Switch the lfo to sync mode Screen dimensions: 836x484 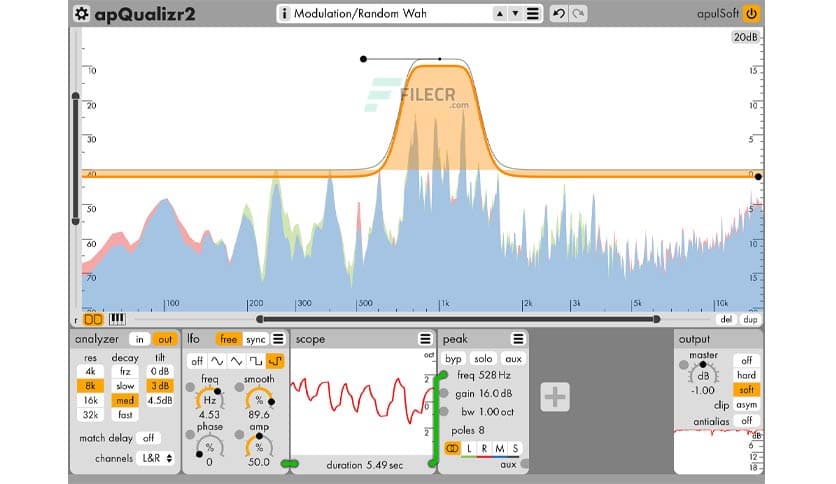click(x=255, y=339)
